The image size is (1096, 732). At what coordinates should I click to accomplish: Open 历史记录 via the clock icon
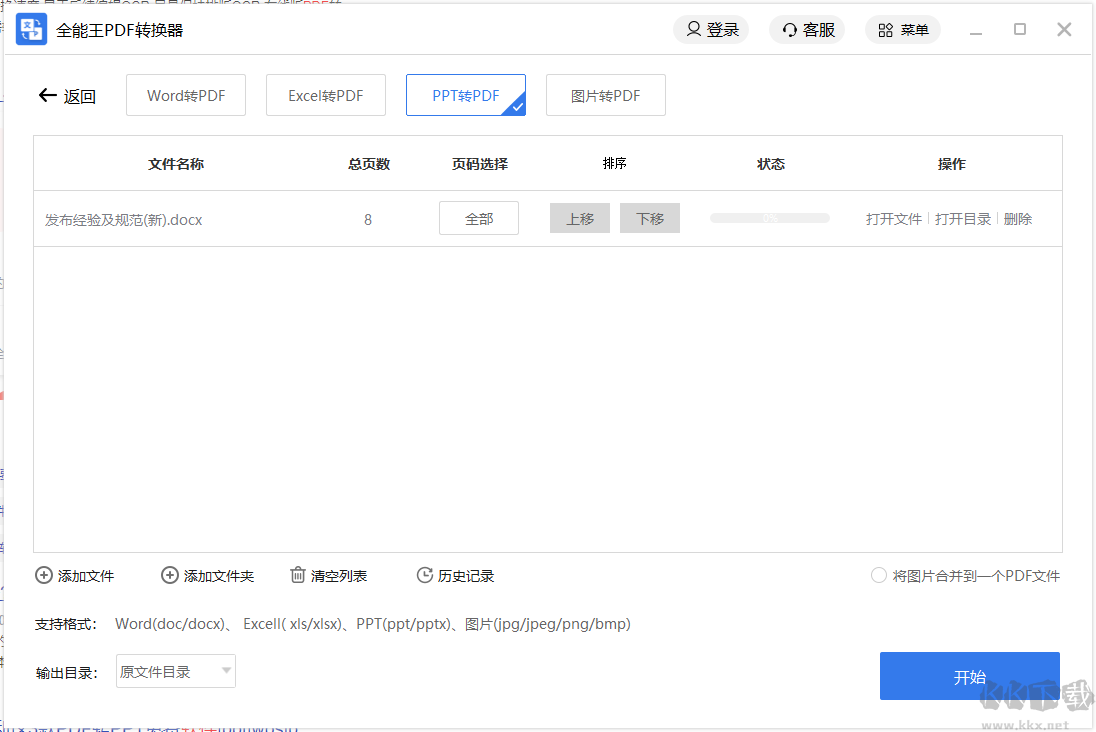[x=424, y=575]
